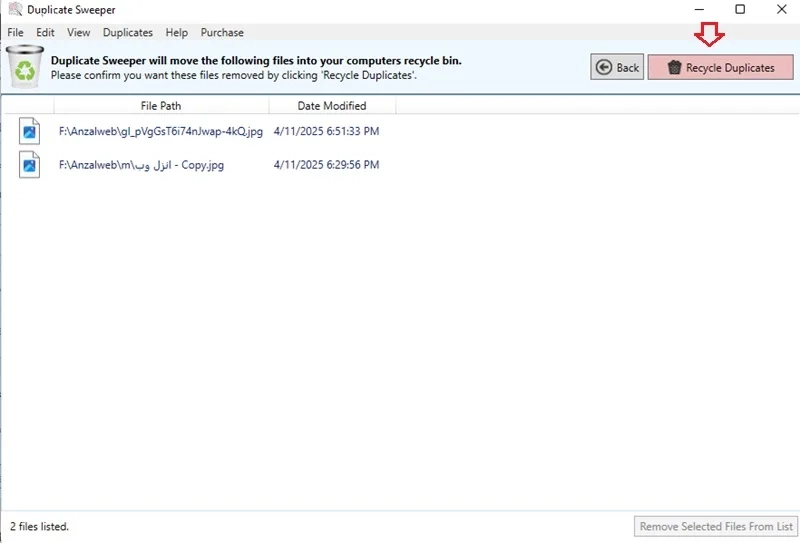Click Remove Selected Files From List button
Image resolution: width=800 pixels, height=543 pixels.
coord(716,526)
